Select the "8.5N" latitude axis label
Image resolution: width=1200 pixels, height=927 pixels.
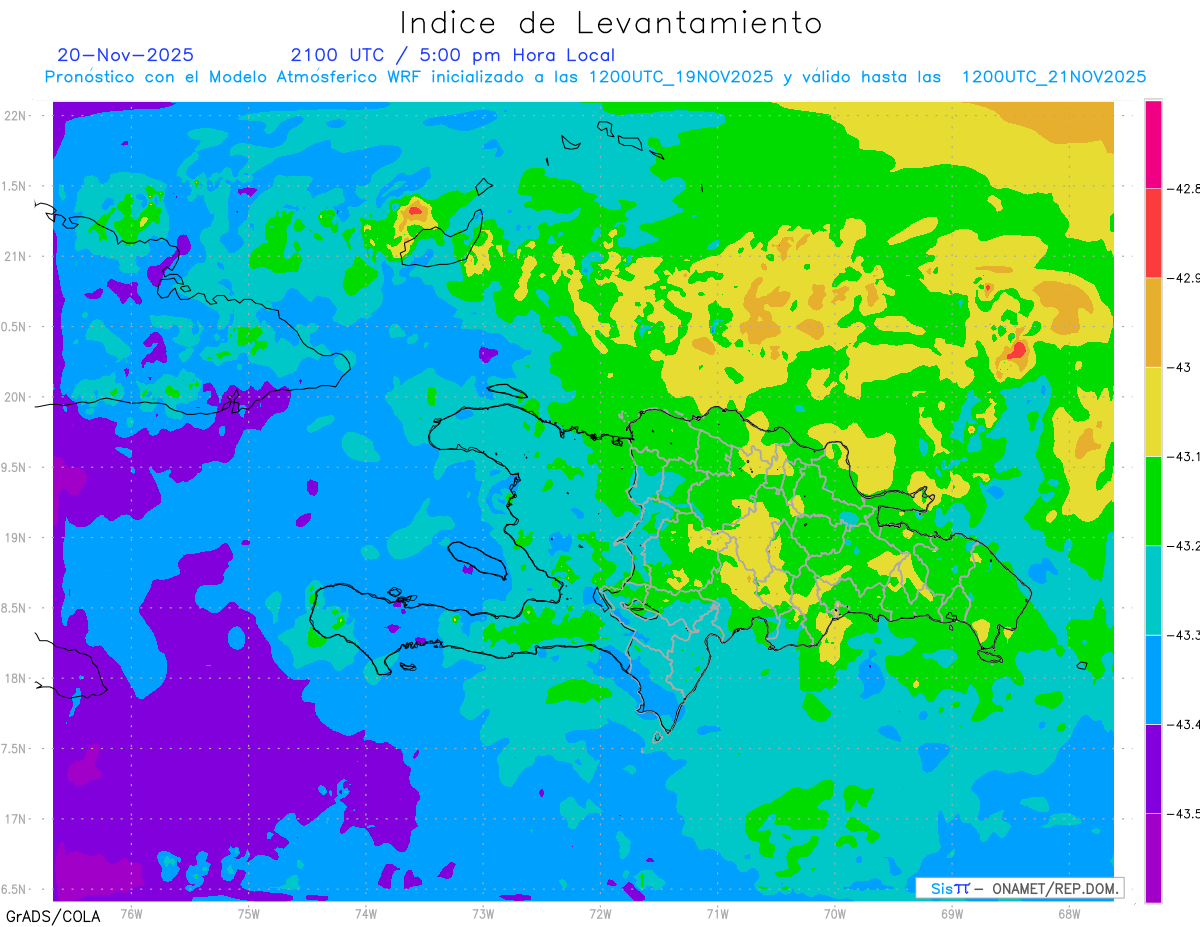(15, 608)
